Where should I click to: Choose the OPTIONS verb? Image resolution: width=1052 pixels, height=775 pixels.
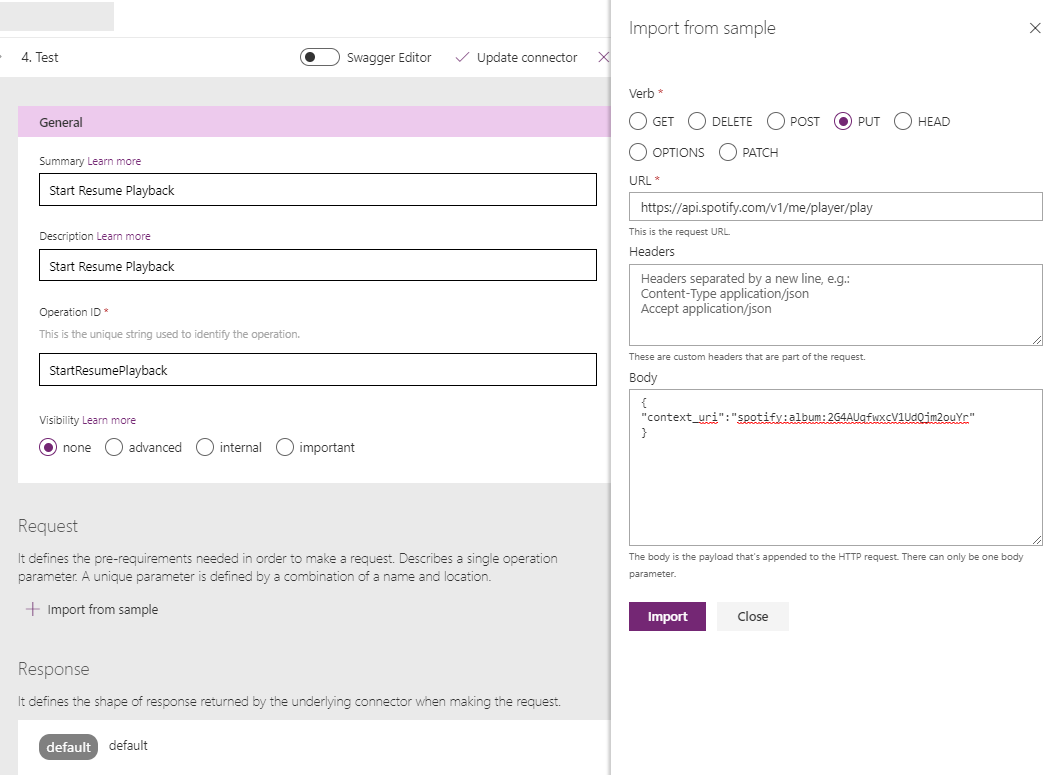click(638, 153)
